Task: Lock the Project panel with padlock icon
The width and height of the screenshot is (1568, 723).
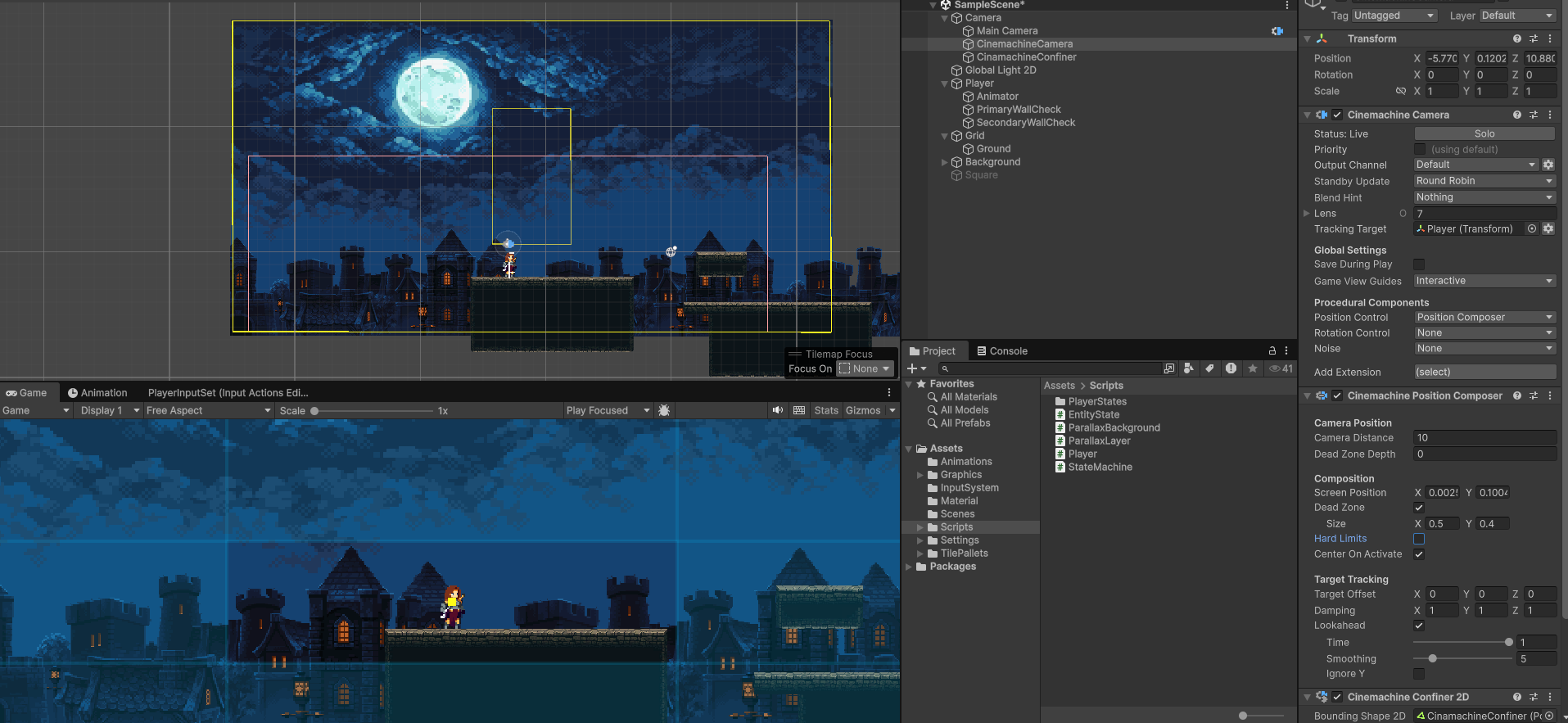Action: click(1272, 350)
